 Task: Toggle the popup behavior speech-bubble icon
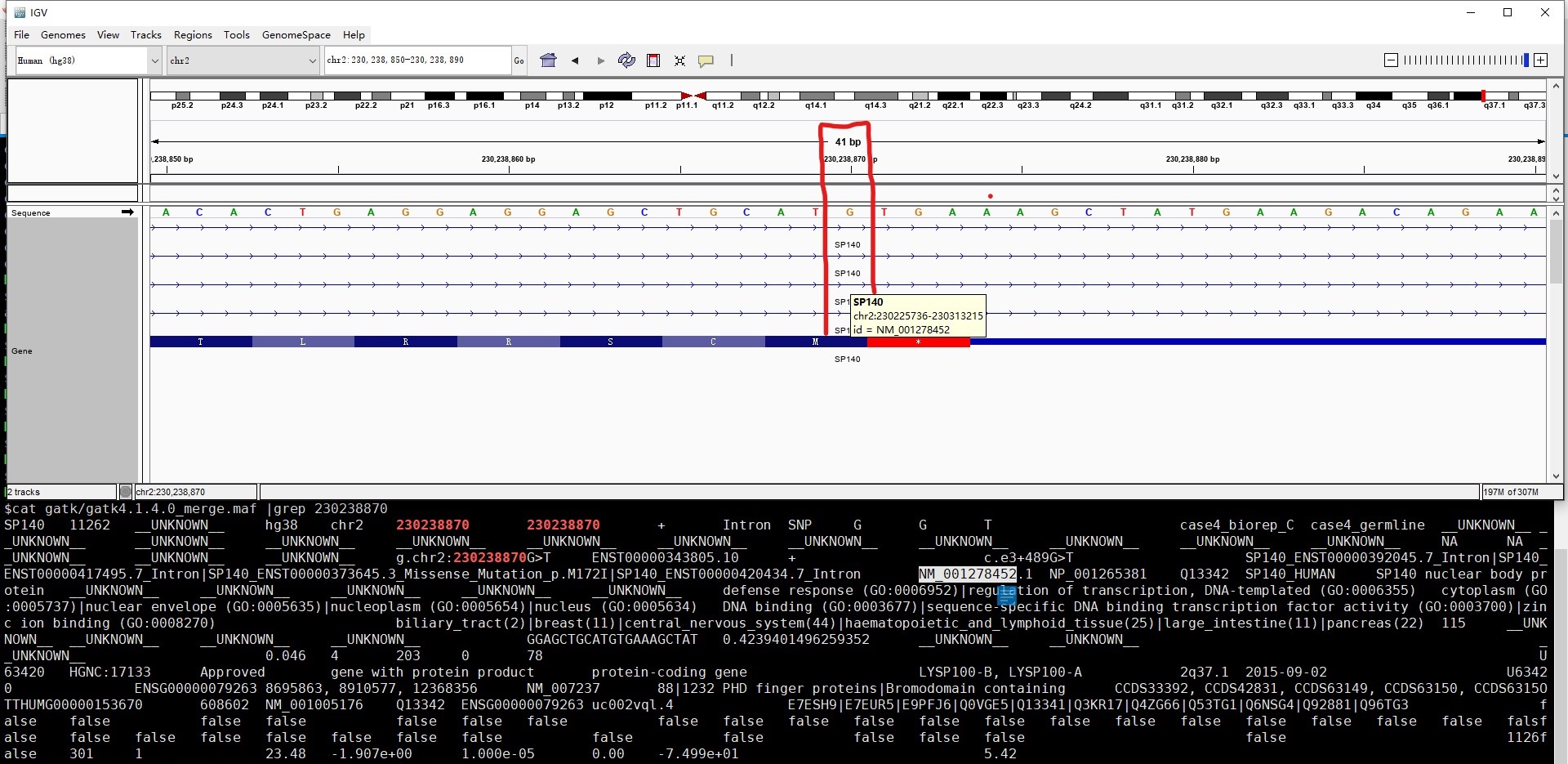coord(706,60)
